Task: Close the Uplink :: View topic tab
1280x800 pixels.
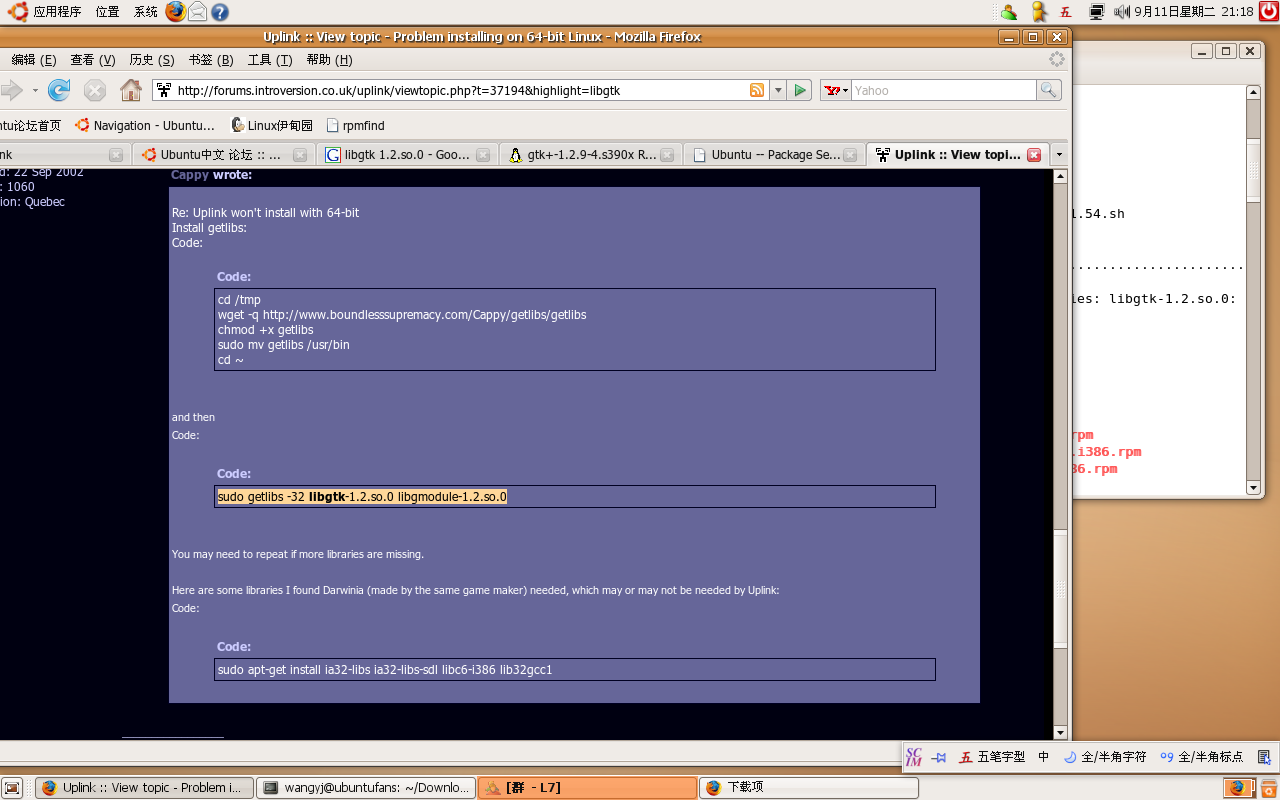Action: point(1034,155)
